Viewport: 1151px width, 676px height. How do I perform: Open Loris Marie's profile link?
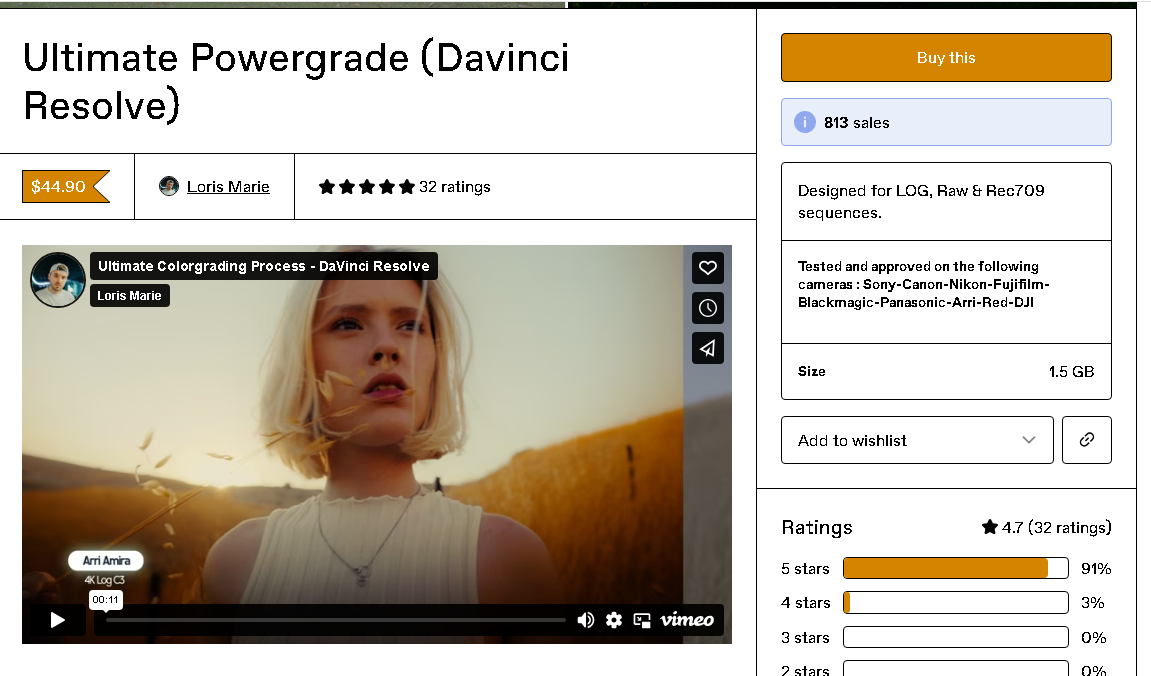click(228, 186)
